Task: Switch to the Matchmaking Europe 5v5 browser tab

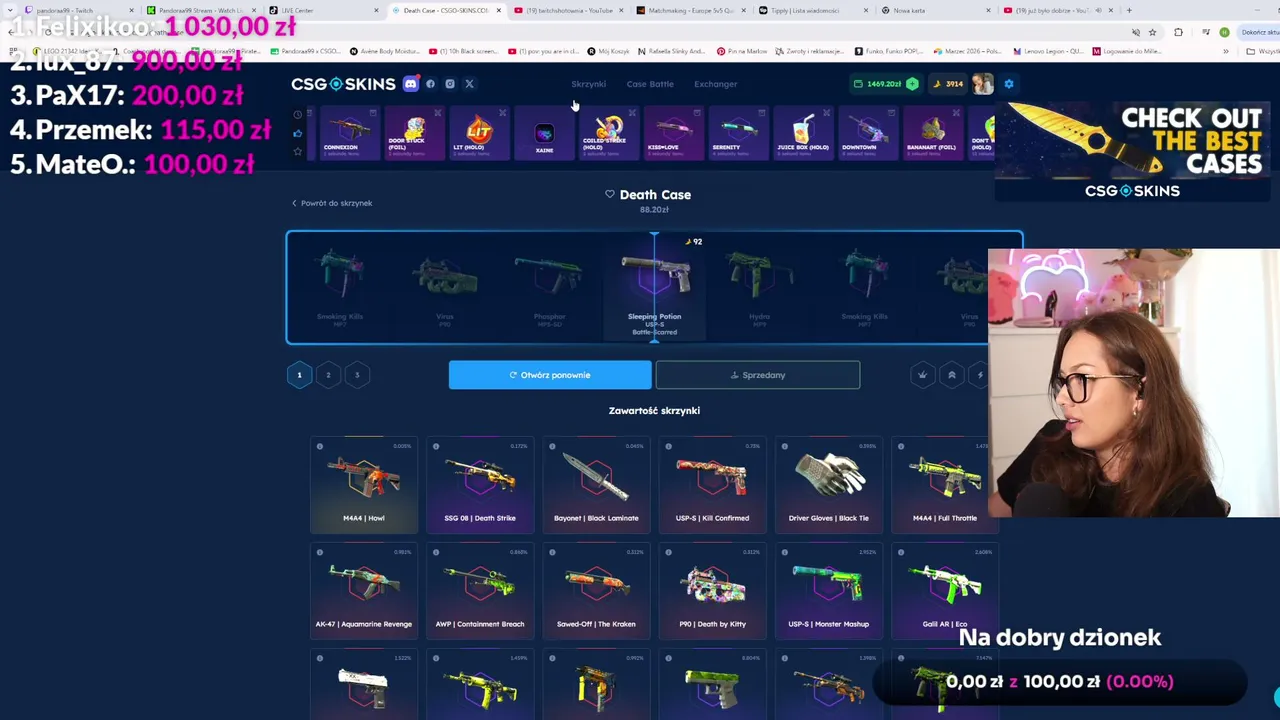Action: click(692, 10)
